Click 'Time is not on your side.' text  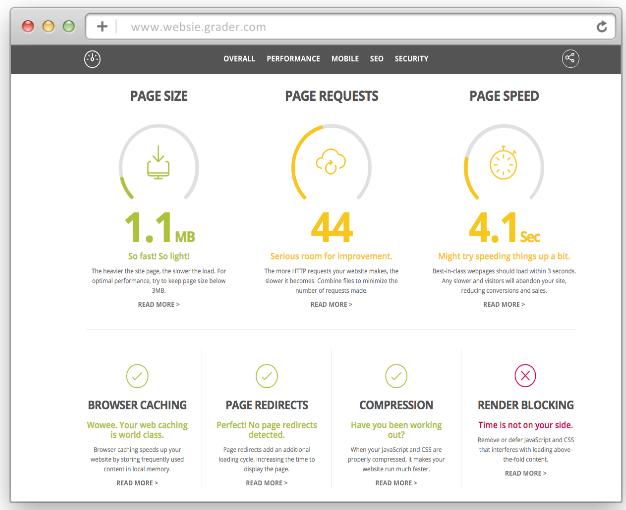click(525, 425)
